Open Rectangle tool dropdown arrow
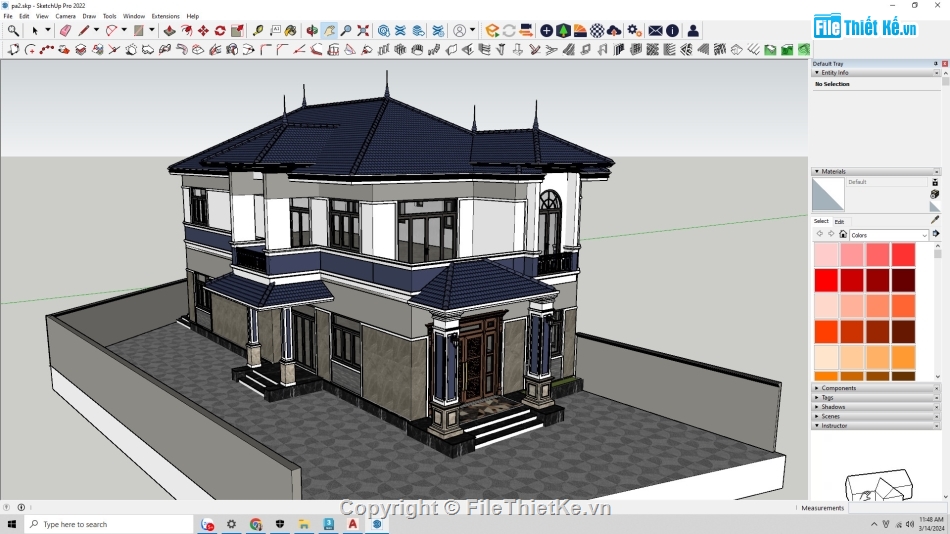 click(151, 30)
